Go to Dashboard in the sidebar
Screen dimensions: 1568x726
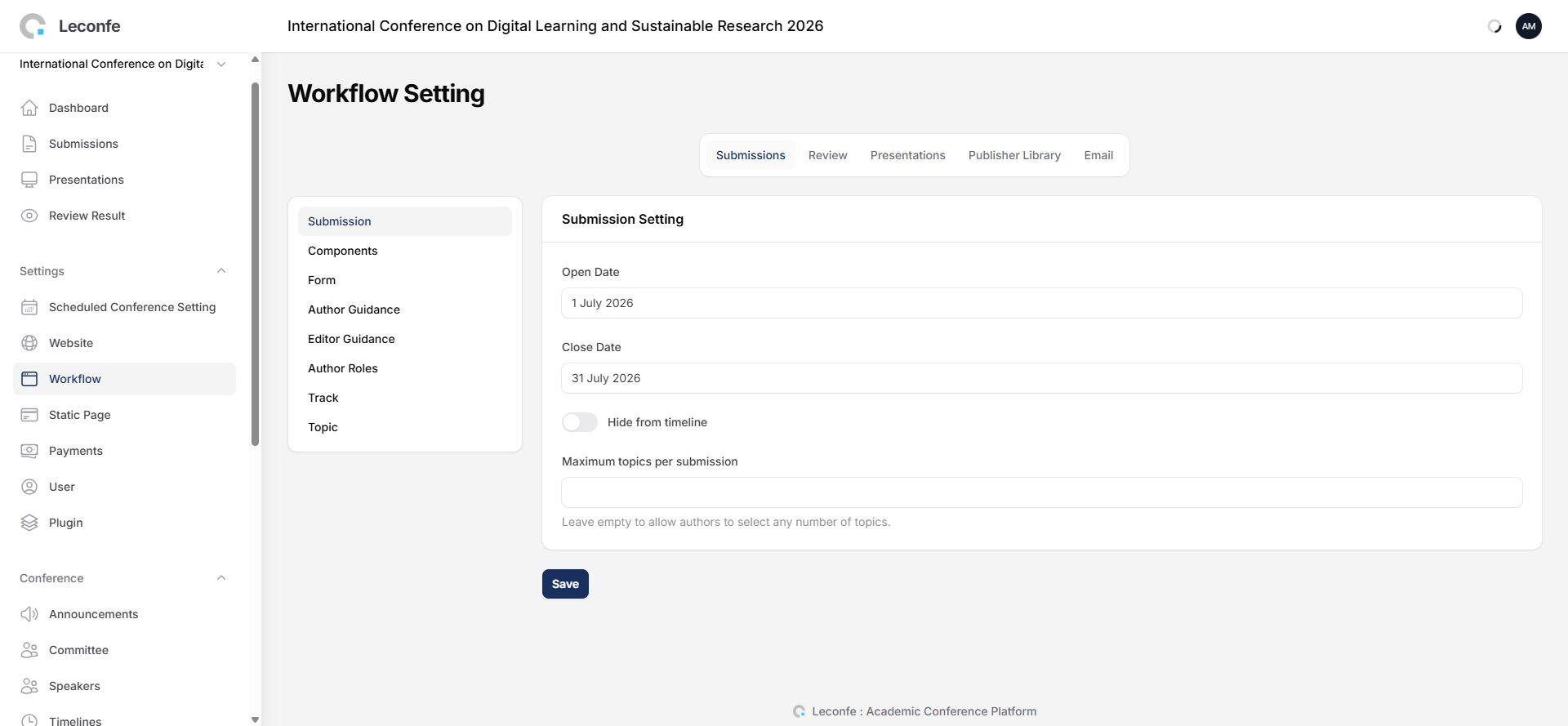[x=124, y=108]
